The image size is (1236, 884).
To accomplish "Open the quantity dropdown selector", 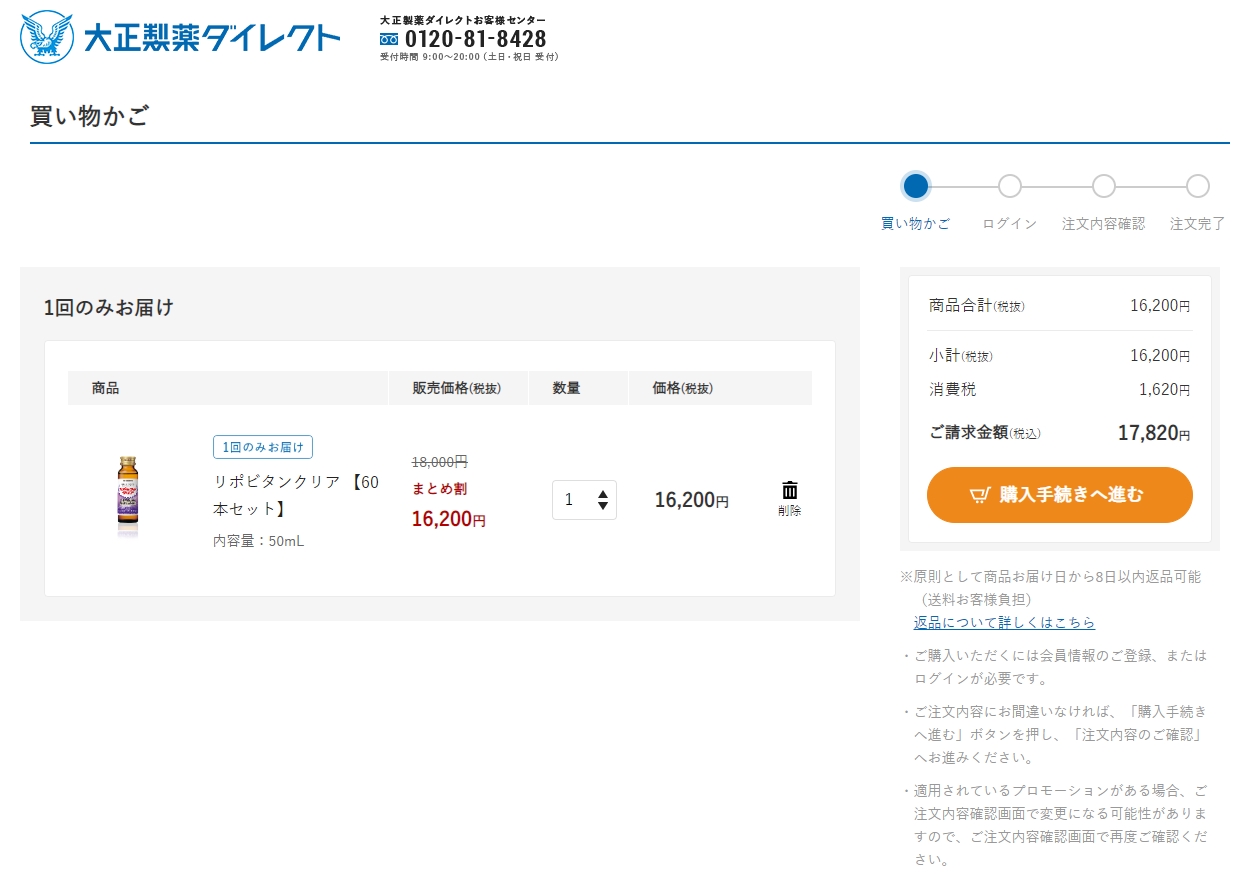I will pyautogui.click(x=584, y=500).
